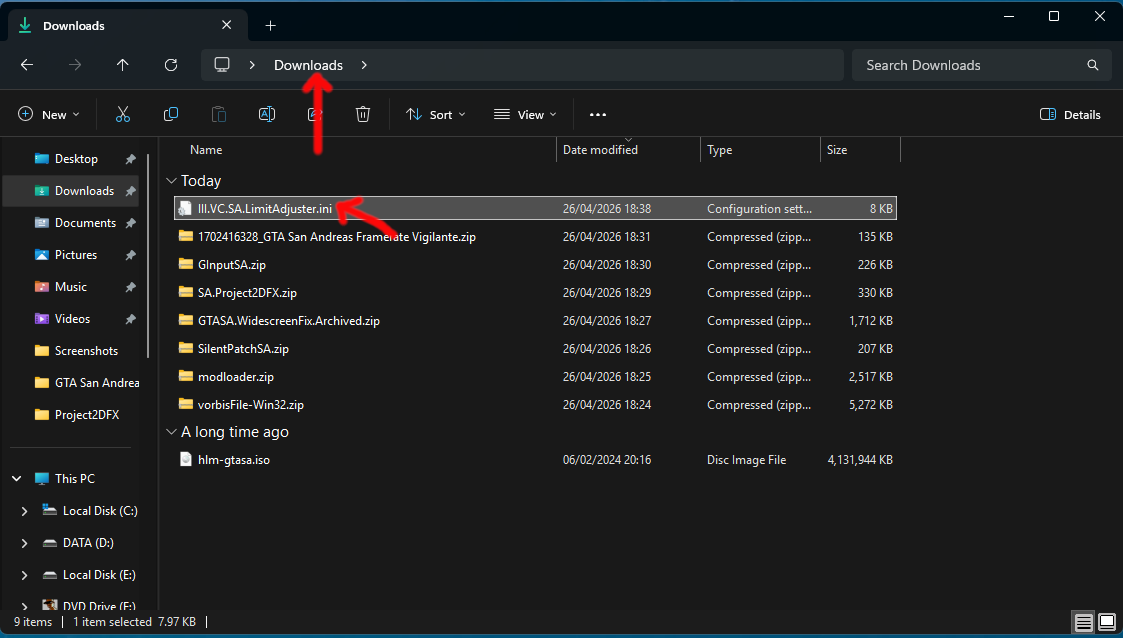Click the sidebar vertical scrollbar
The height and width of the screenshot is (638, 1123).
148,256
